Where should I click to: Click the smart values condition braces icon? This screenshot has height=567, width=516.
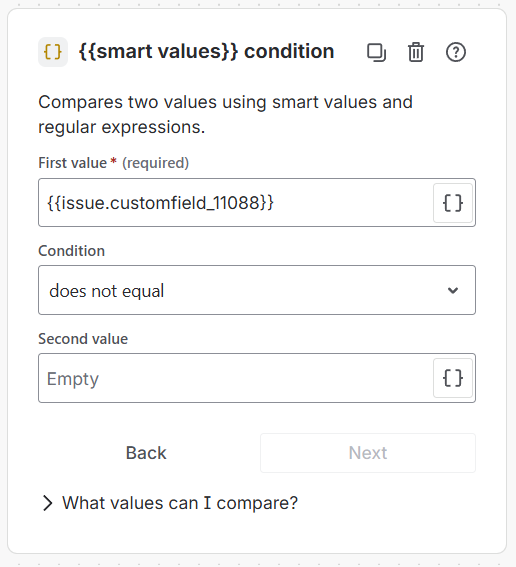pyautogui.click(x=53, y=52)
